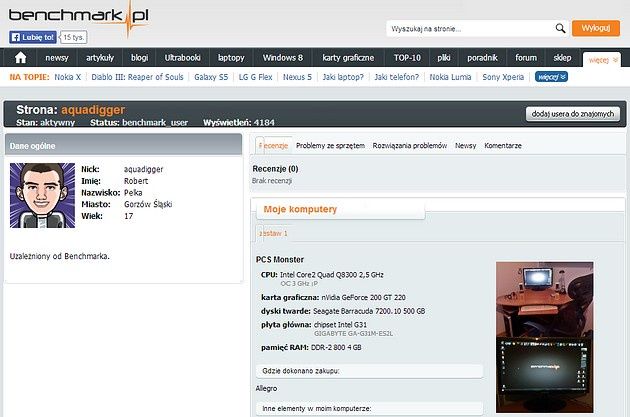Expand the 'więcej' menu in the nav bar

(601, 60)
